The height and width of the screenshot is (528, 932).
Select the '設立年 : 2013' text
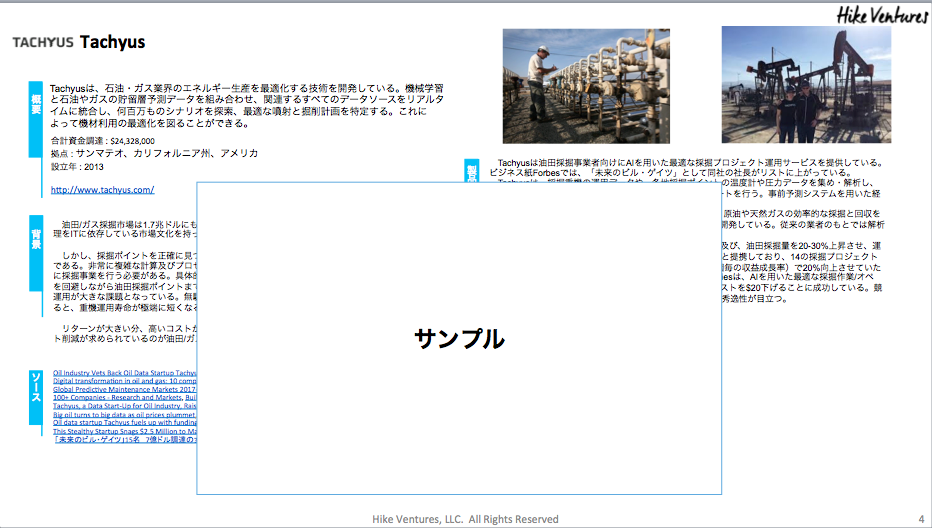point(77,166)
